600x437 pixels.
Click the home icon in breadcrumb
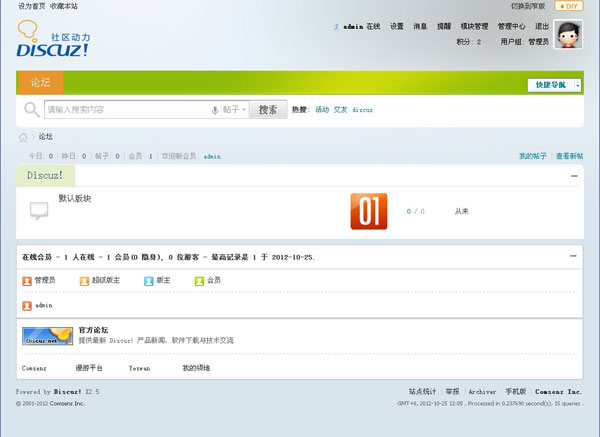coord(23,137)
